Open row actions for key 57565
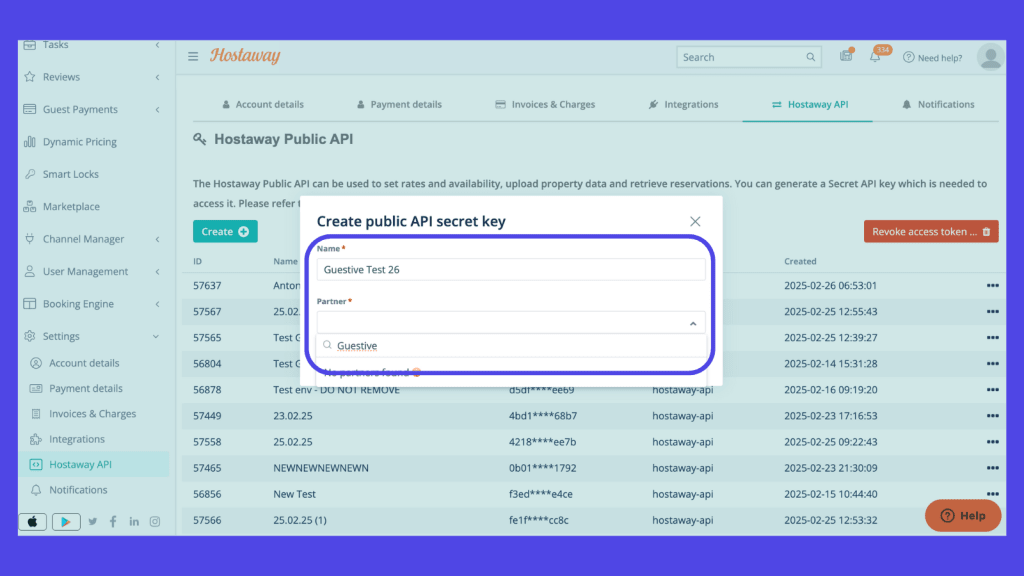Image resolution: width=1024 pixels, height=576 pixels. click(x=993, y=338)
